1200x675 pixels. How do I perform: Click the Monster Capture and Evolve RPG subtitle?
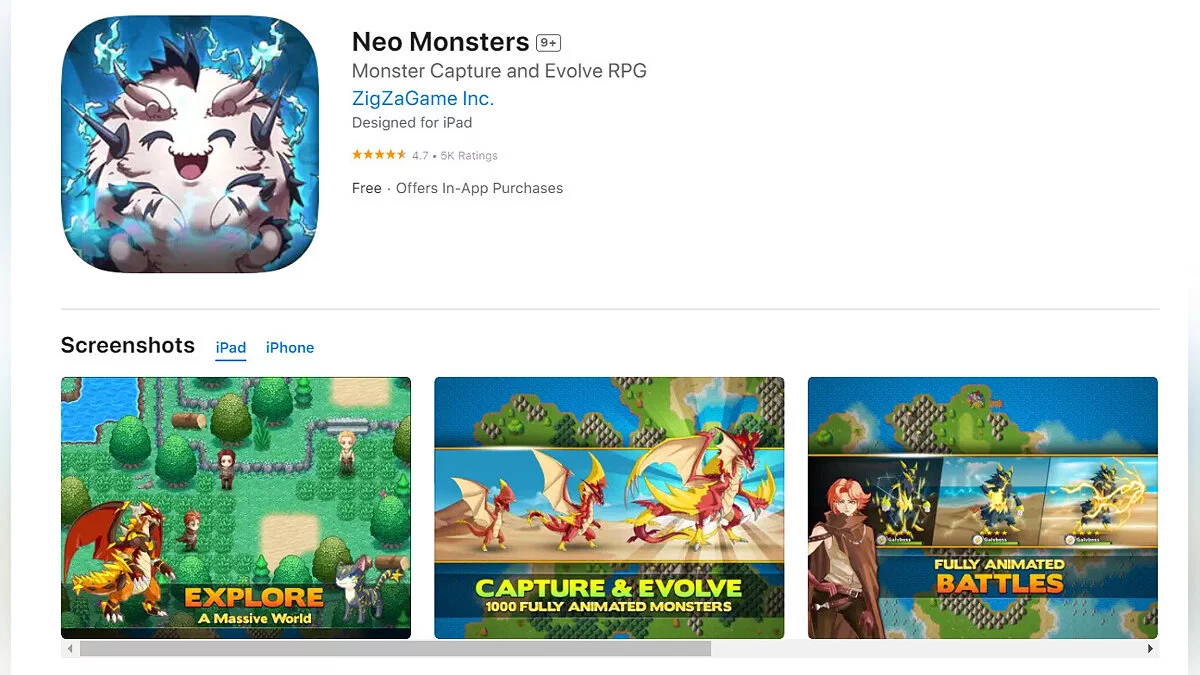pyautogui.click(x=499, y=71)
